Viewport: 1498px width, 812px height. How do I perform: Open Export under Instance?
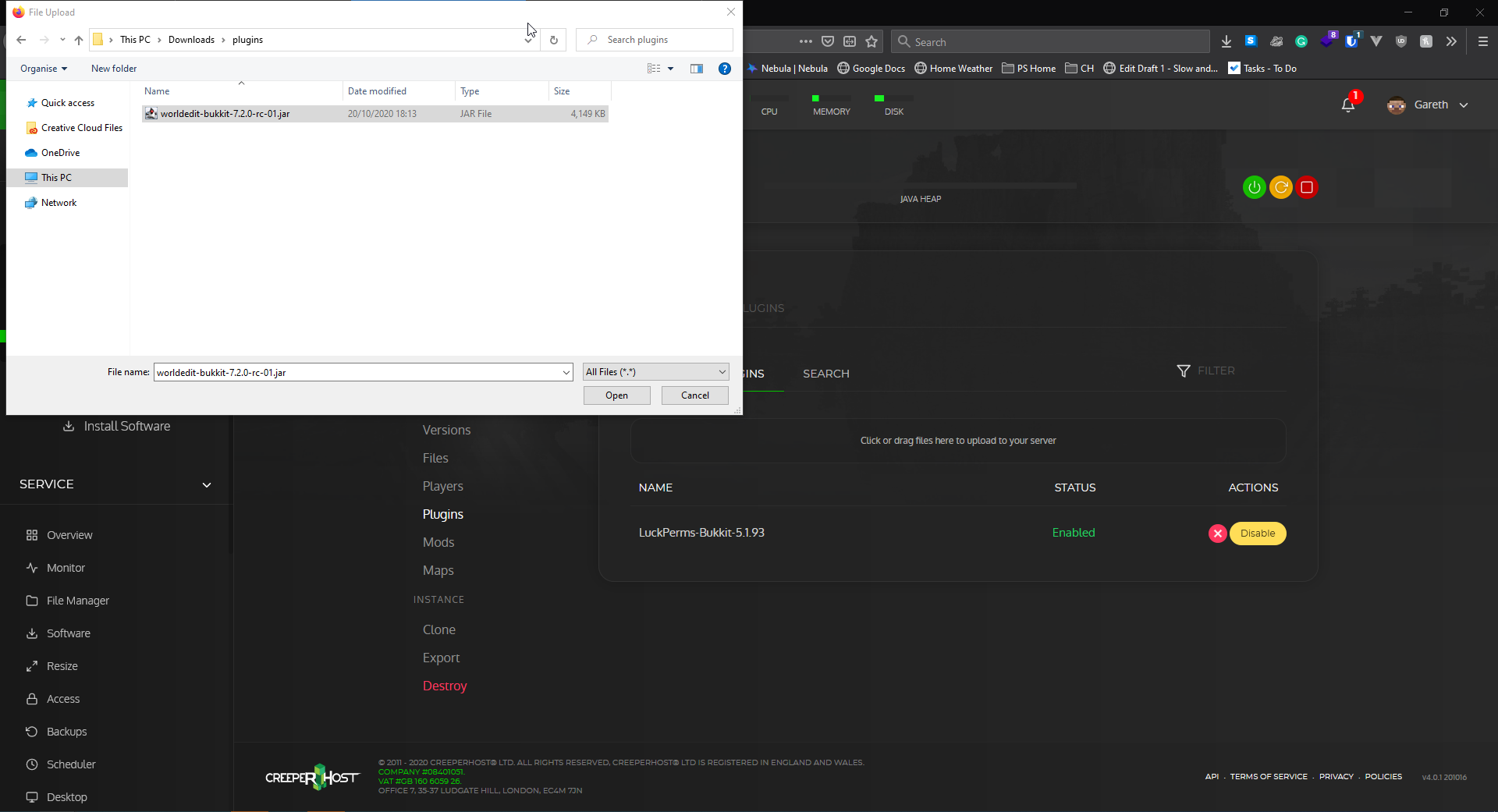coord(441,658)
